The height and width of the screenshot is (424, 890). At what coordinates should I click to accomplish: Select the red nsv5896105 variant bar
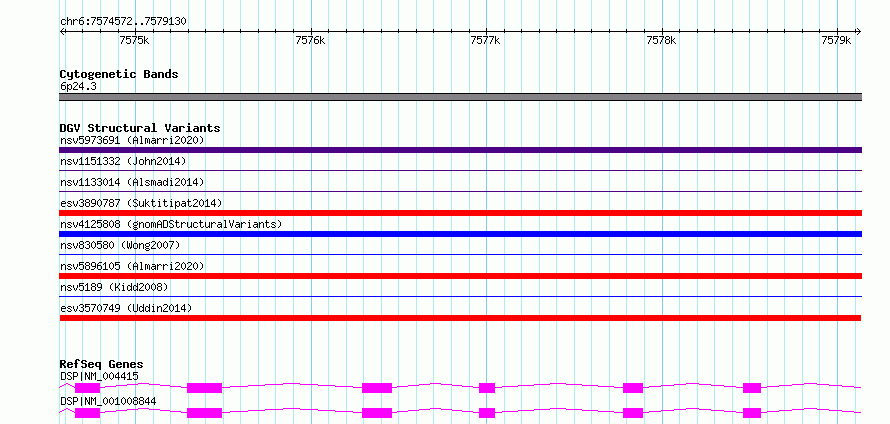(460, 276)
